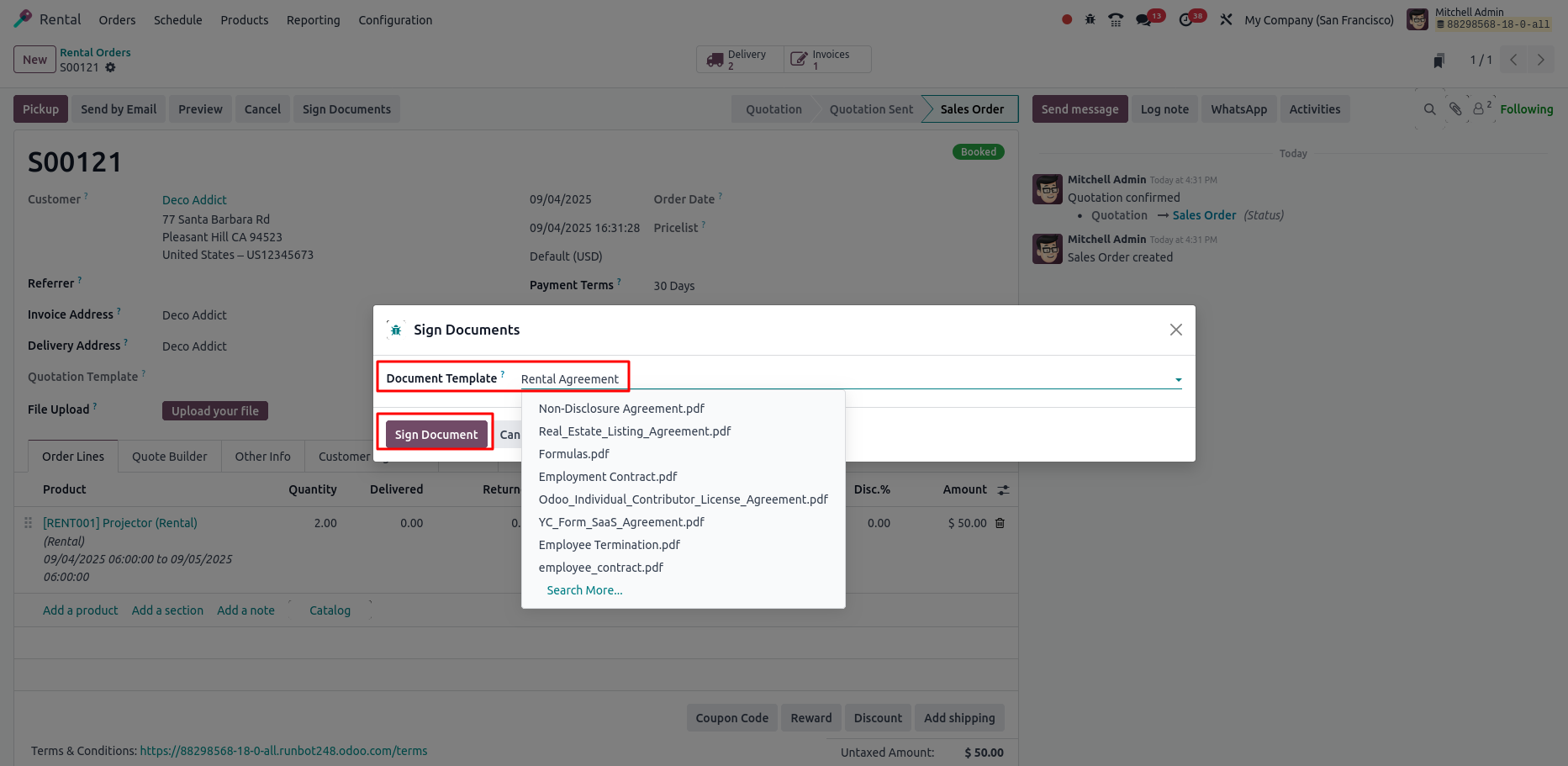Delete Projector order line trash icon
The image size is (1568, 766).
tap(1000, 523)
